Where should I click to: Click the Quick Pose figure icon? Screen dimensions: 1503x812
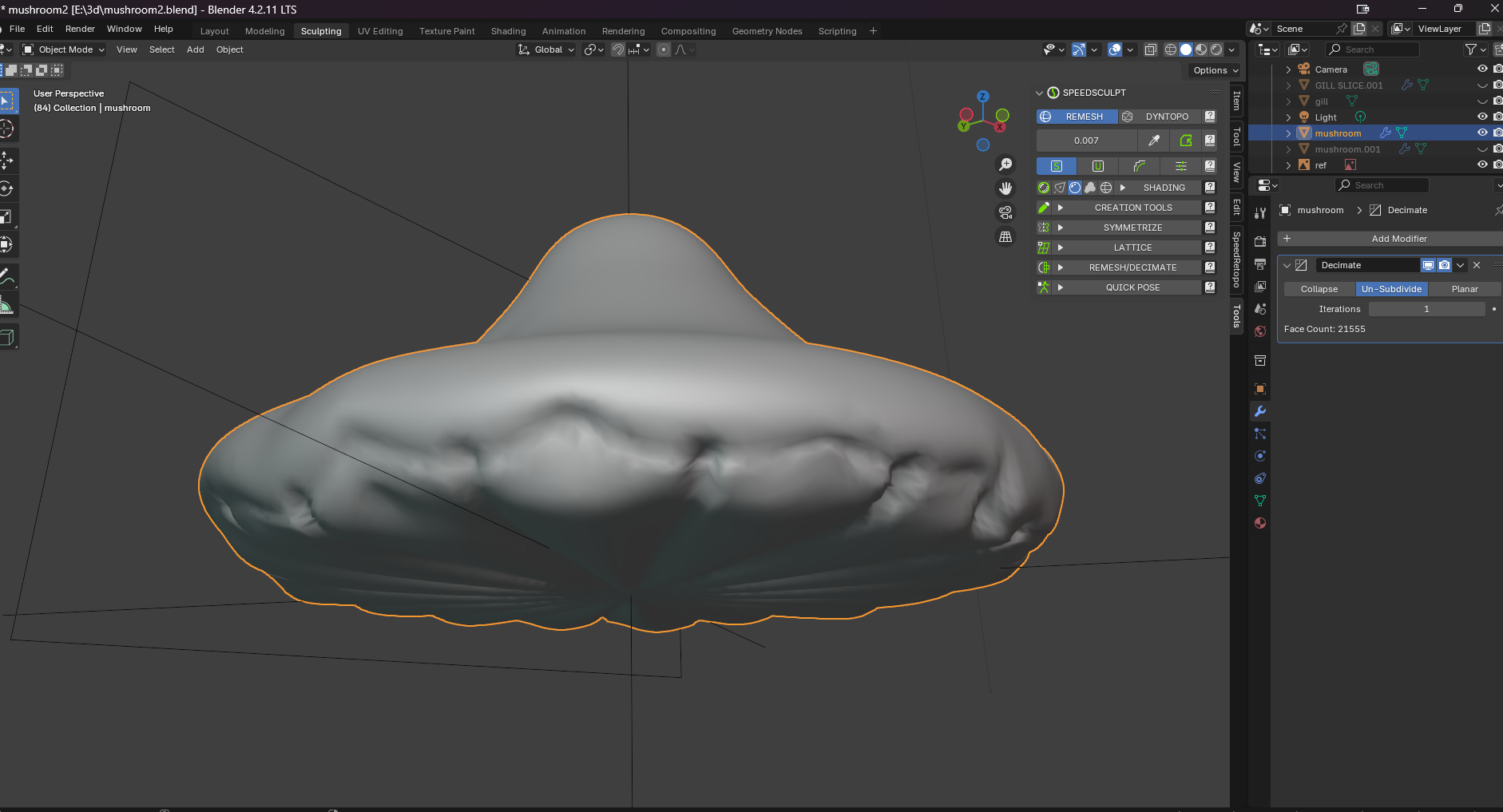[1044, 287]
